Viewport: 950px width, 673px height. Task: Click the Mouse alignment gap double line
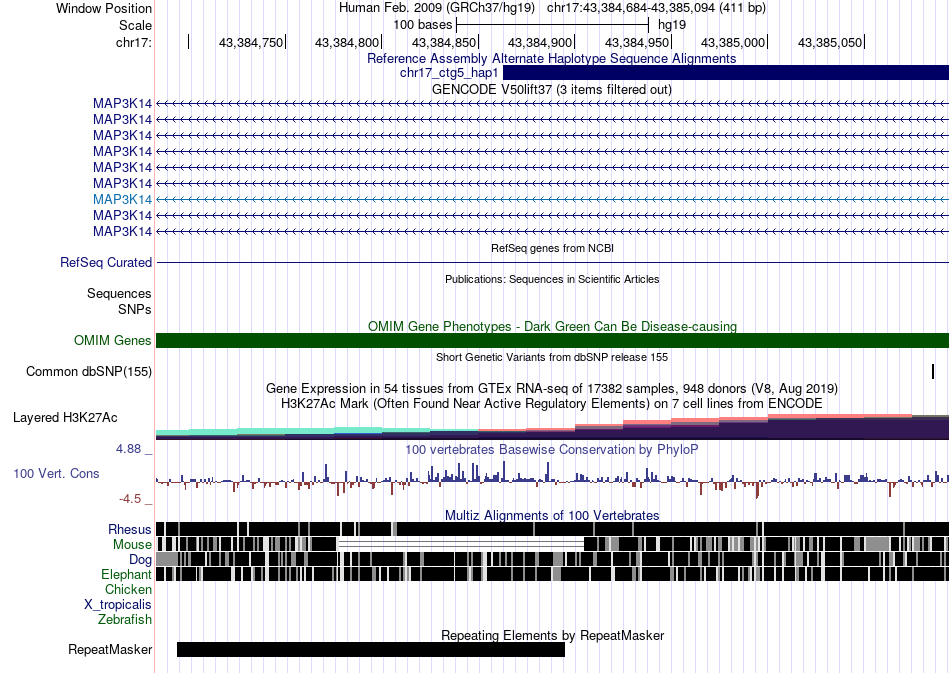460,544
